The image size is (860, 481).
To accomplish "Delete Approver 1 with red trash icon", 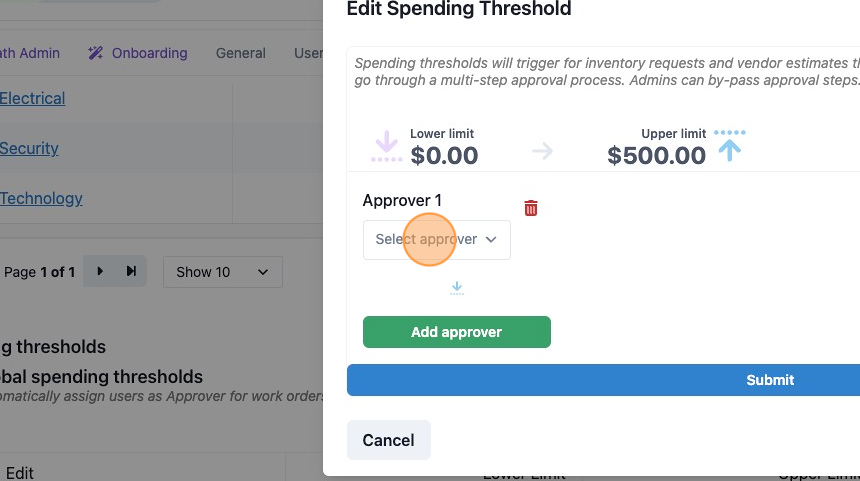I will [530, 208].
